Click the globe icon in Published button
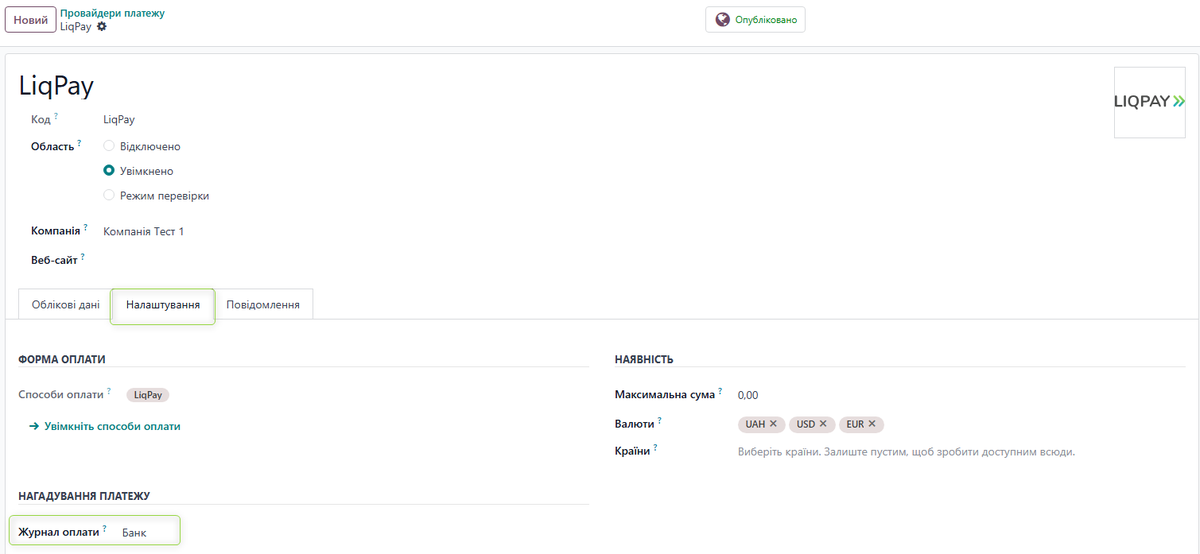This screenshot has height=554, width=1200. tap(722, 20)
